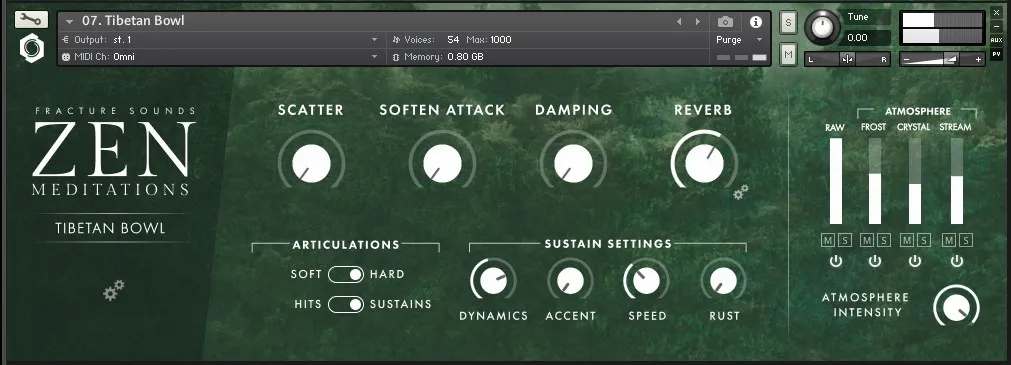
Task: Click the memory chip icon
Action: [396, 57]
